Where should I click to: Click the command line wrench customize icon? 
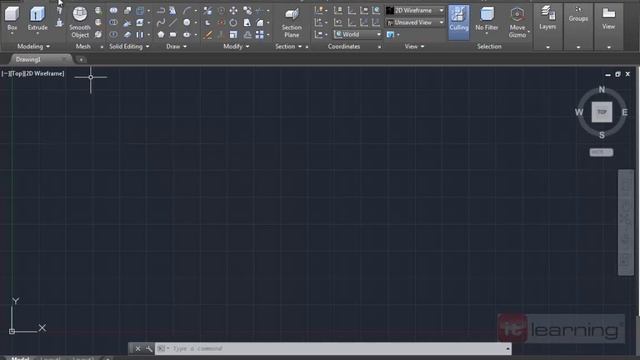(149, 349)
